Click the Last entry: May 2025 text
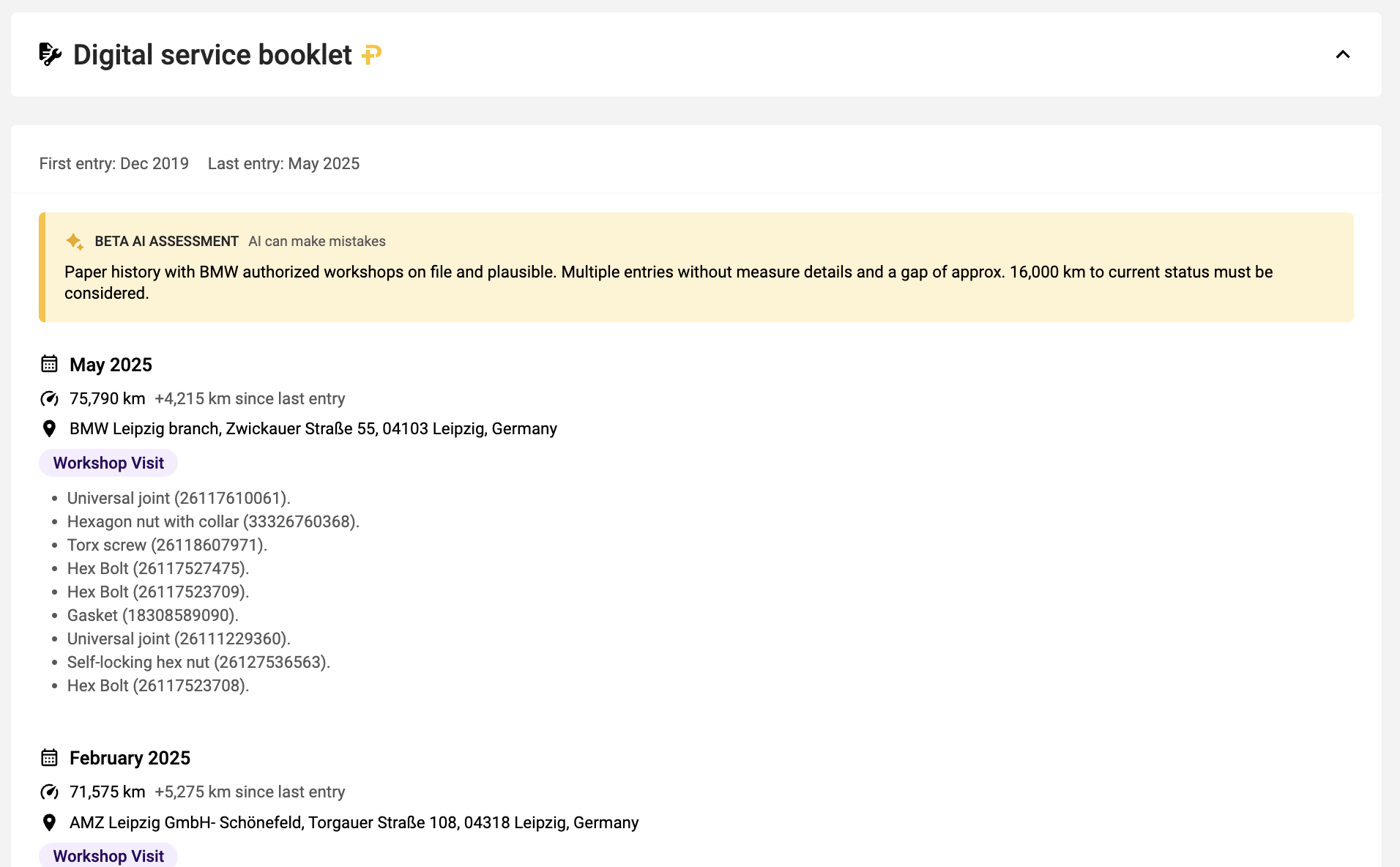This screenshot has height=867, width=1400. 283,163
